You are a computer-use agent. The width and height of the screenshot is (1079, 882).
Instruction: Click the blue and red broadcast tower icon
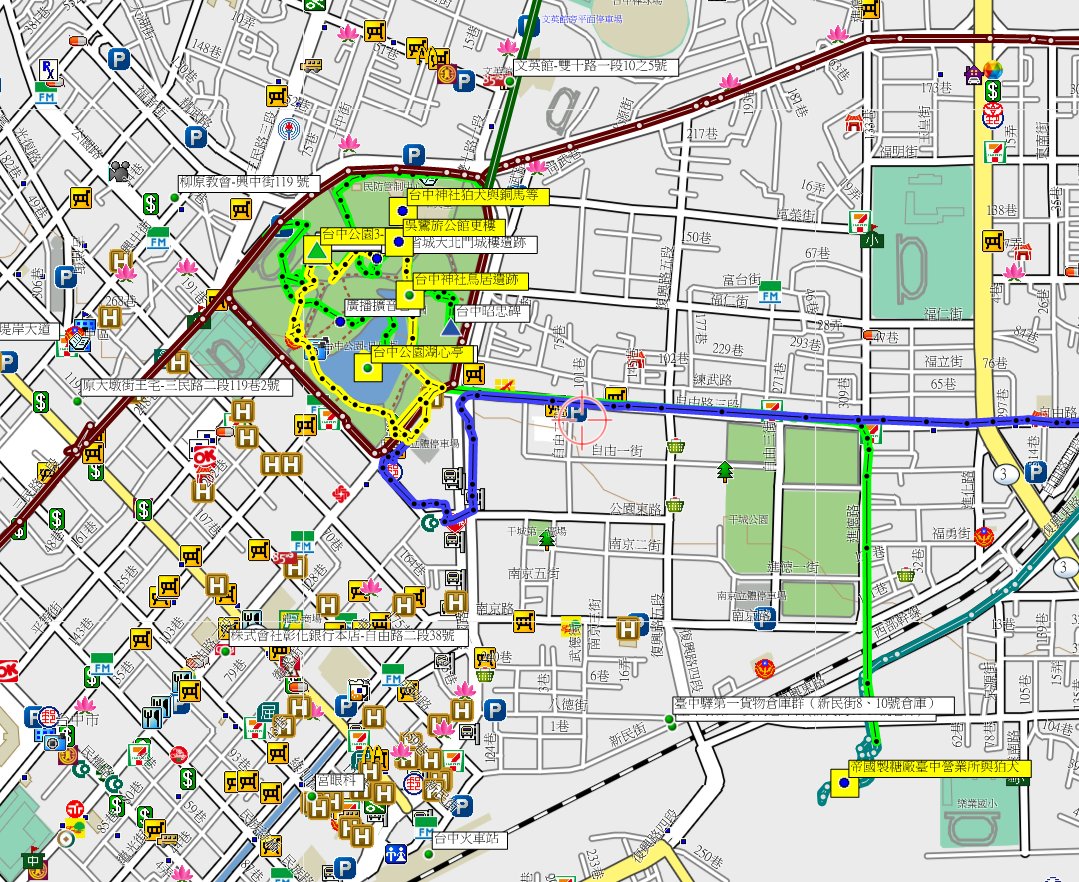coord(290,129)
